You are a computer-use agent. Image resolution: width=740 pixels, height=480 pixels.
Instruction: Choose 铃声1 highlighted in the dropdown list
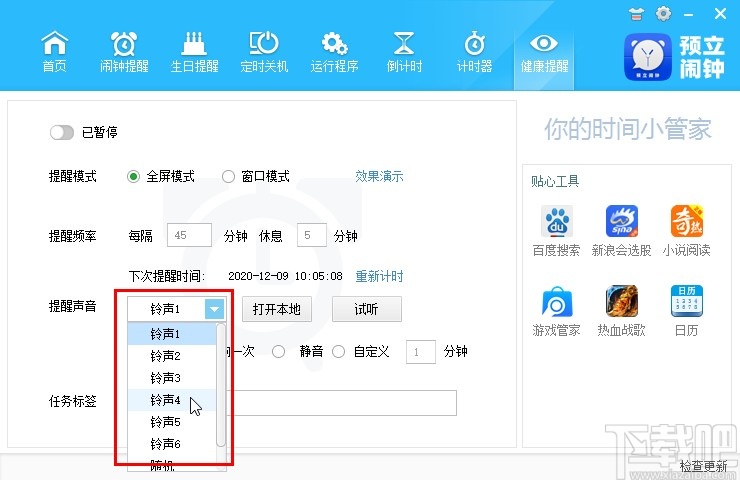pos(172,334)
